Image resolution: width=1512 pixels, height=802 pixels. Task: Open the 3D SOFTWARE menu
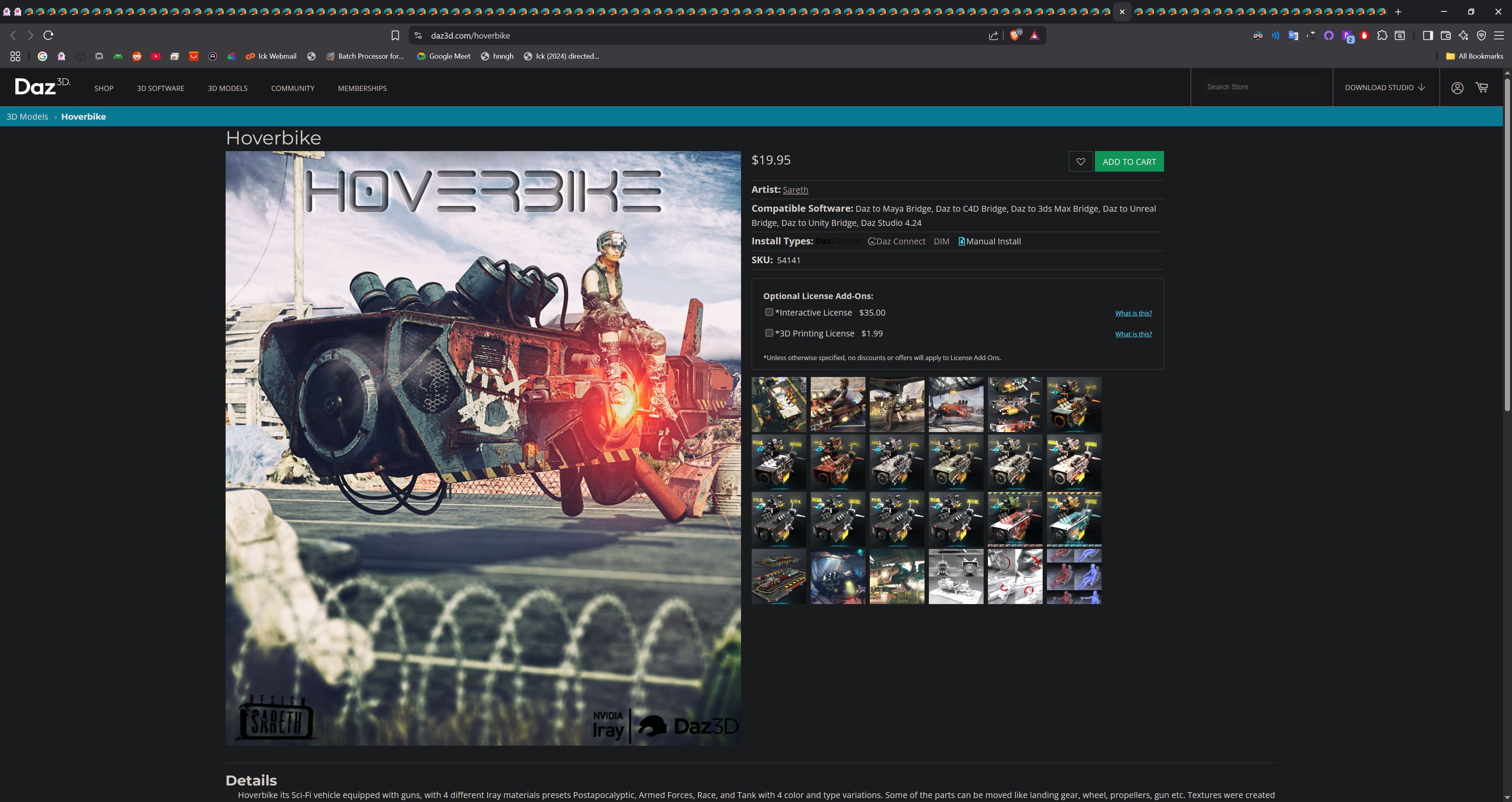tap(160, 88)
